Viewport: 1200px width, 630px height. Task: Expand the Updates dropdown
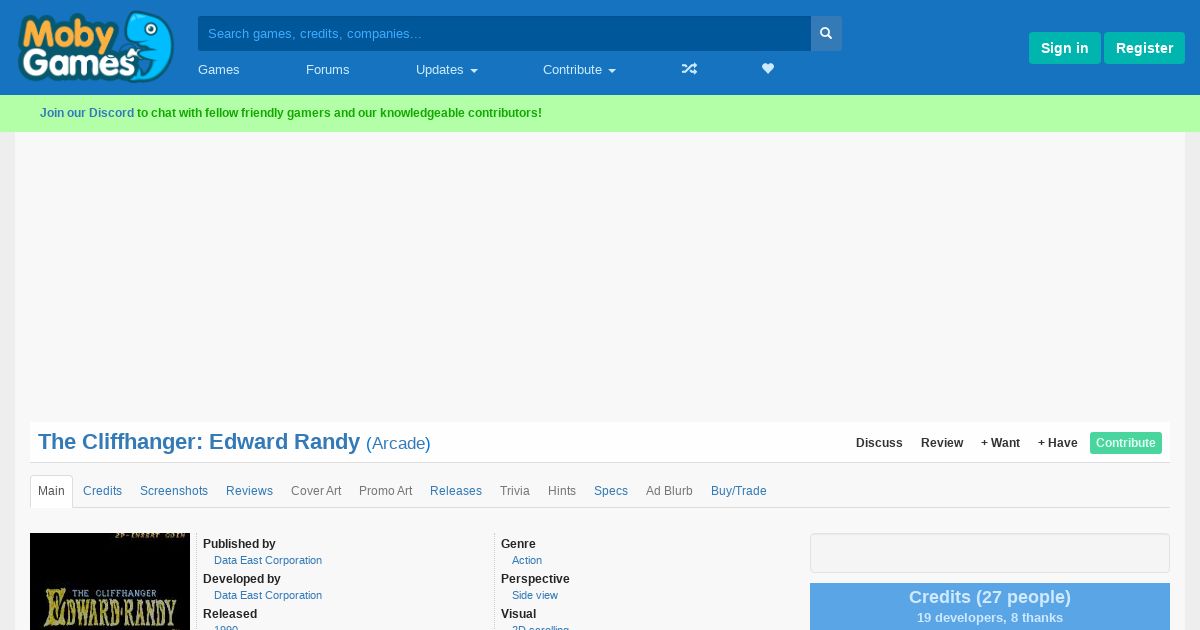(446, 70)
